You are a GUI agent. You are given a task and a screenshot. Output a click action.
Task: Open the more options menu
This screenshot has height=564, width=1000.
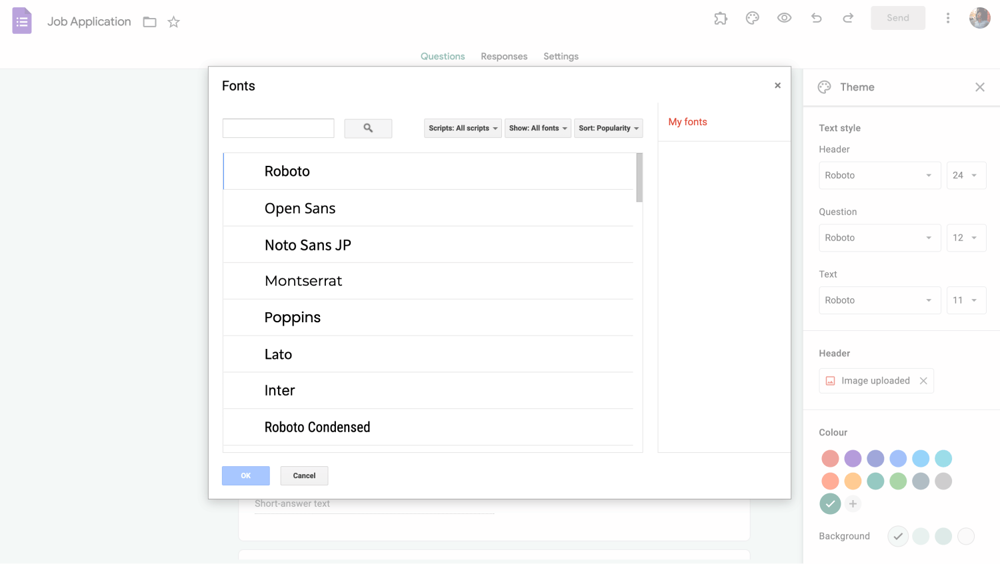pyautogui.click(x=948, y=19)
